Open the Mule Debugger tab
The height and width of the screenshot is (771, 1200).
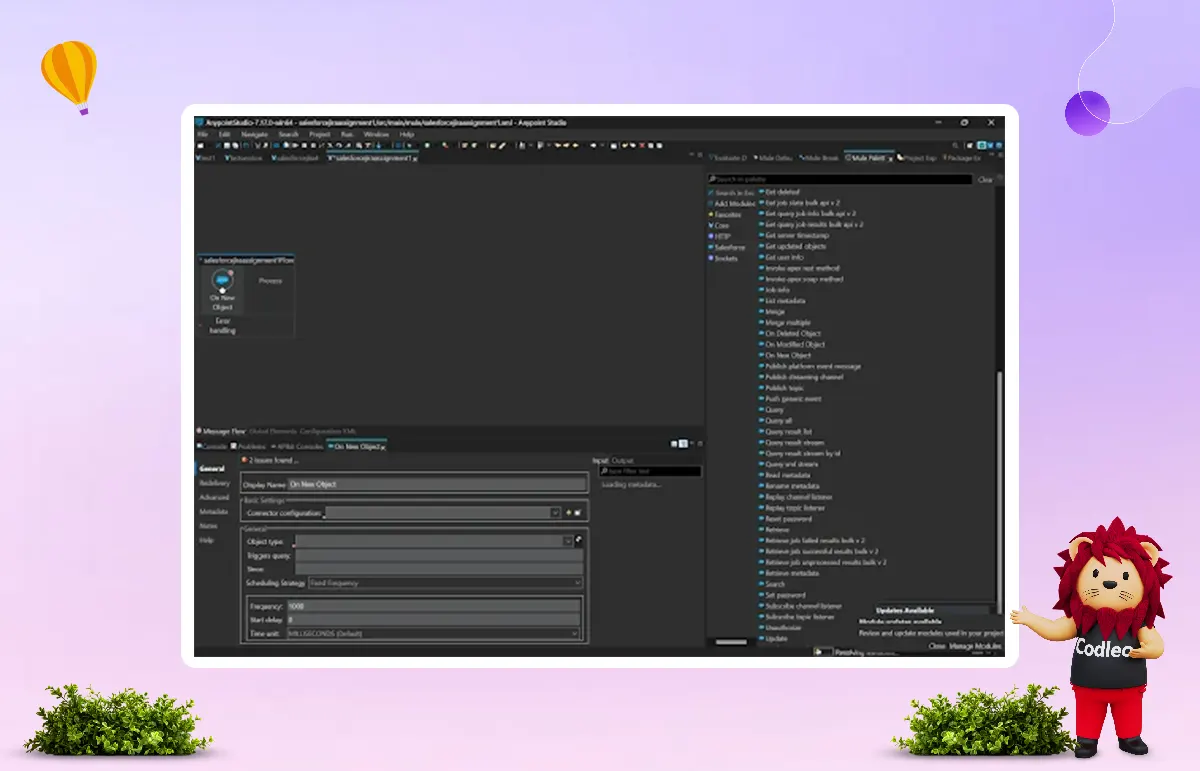(773, 158)
